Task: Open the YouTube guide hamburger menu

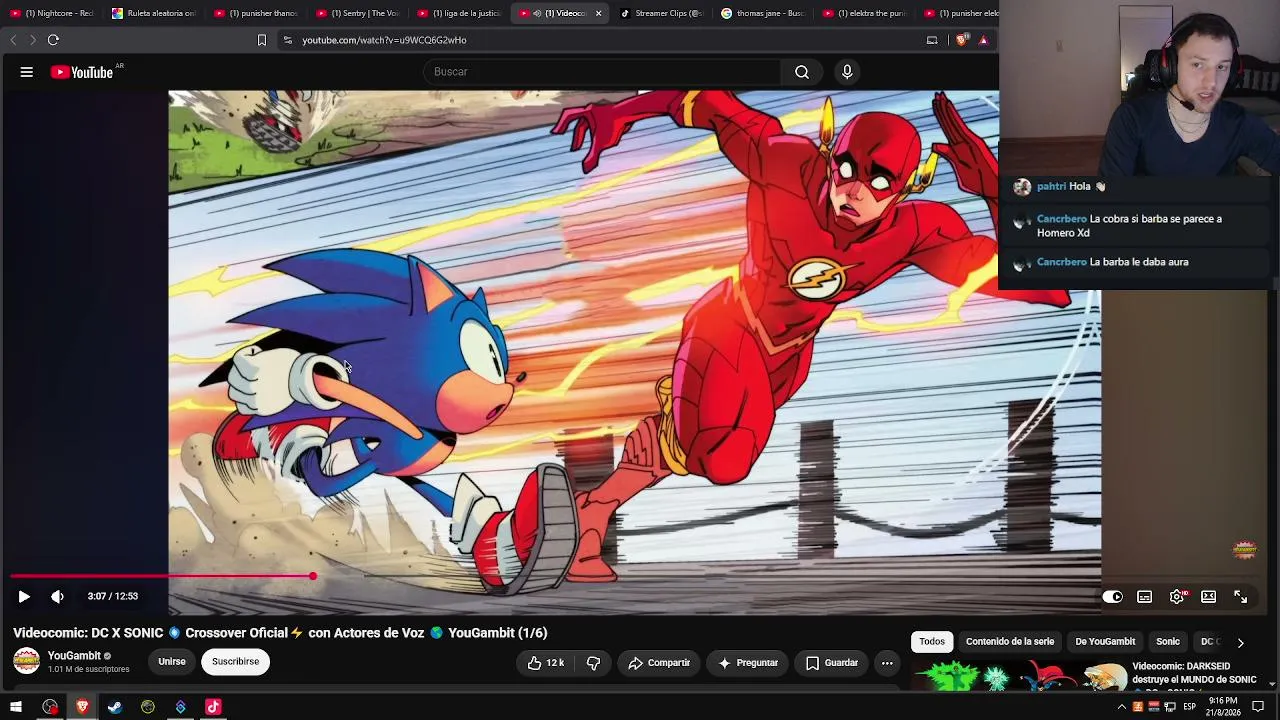Action: tap(27, 72)
